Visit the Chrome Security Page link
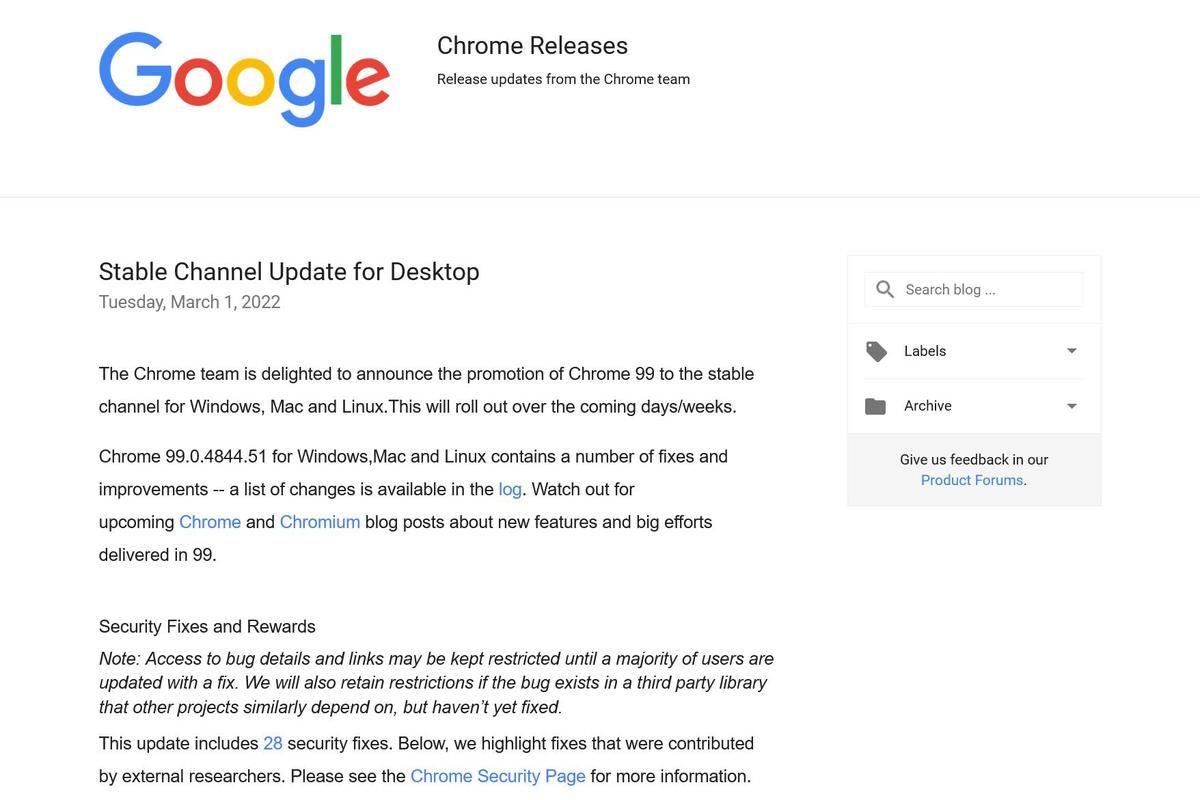The image size is (1200, 800). click(x=498, y=776)
